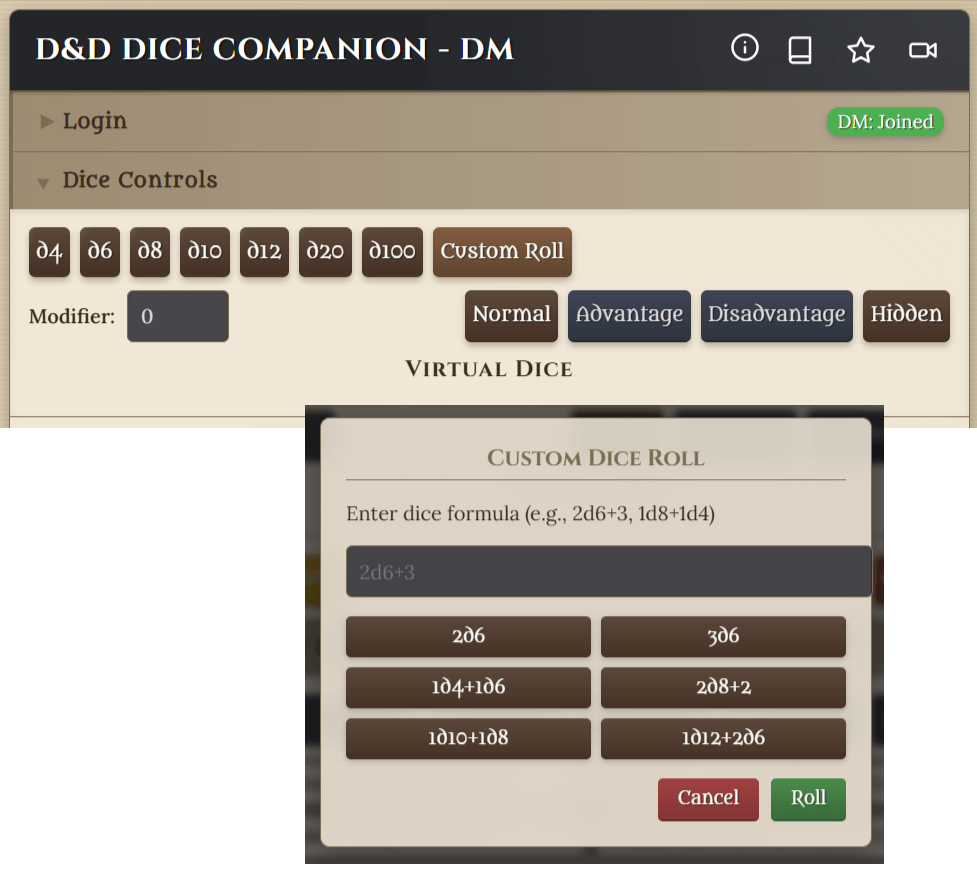Pick the 1d4+1d6 preset

(x=468, y=687)
